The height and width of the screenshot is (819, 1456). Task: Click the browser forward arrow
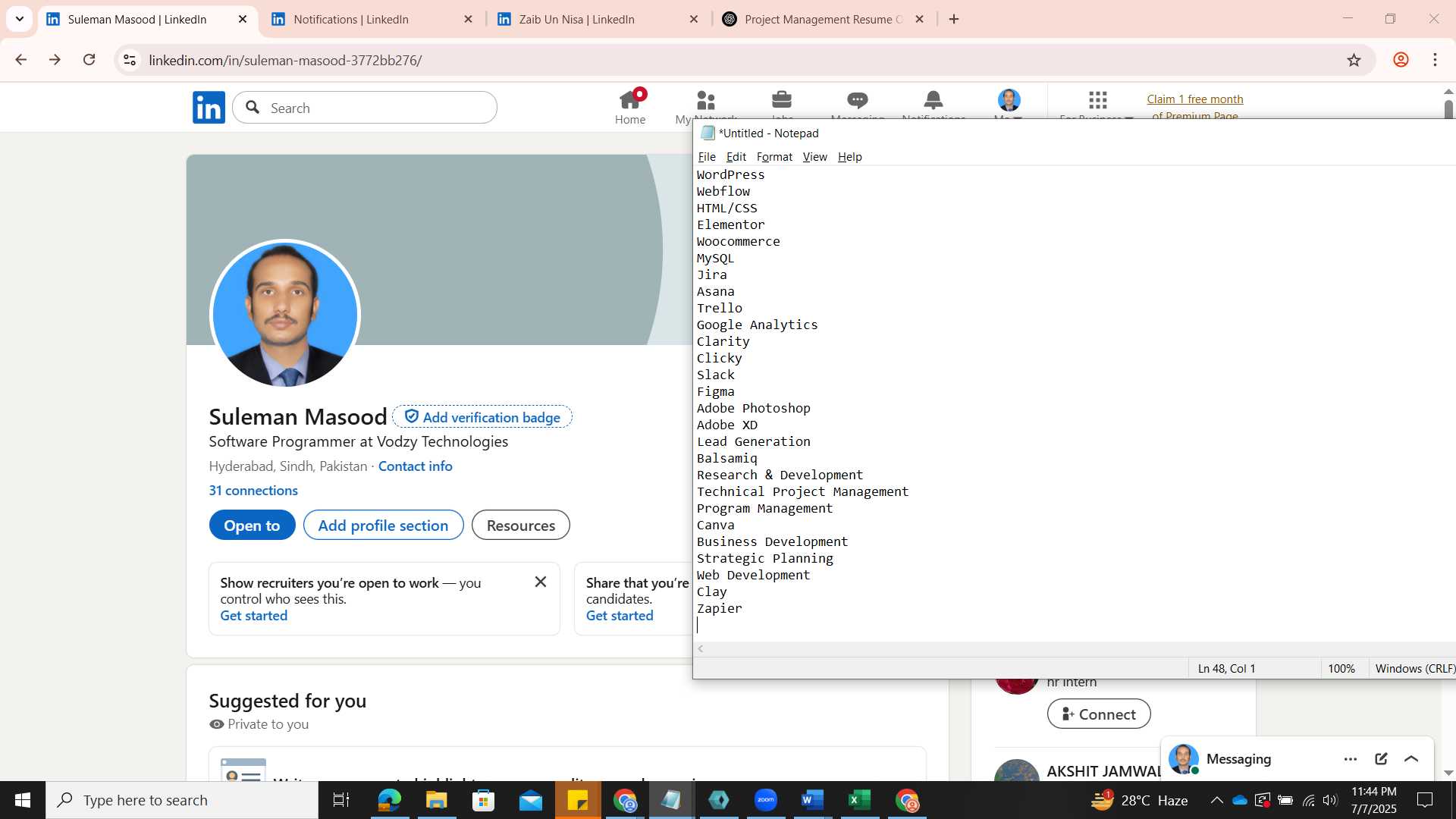[x=55, y=60]
